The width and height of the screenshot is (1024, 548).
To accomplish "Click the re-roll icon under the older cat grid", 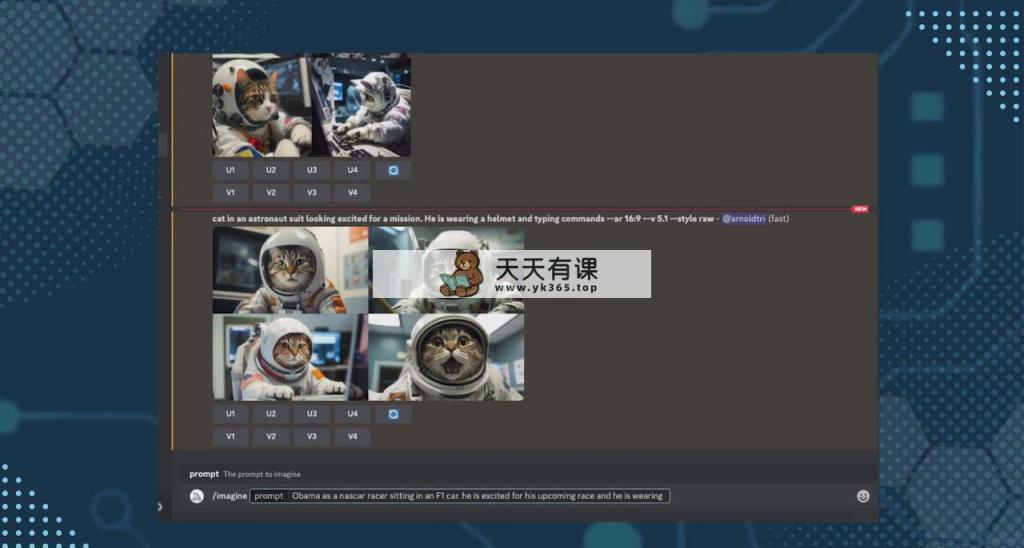I will (x=393, y=170).
